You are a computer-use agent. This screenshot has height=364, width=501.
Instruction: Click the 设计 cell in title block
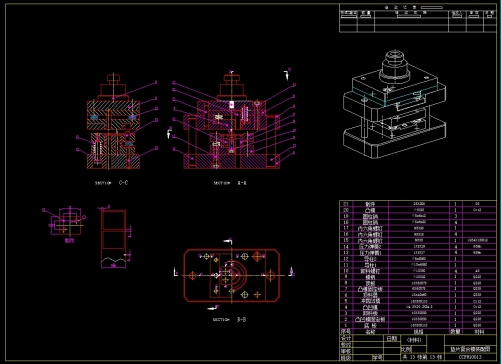point(346,338)
